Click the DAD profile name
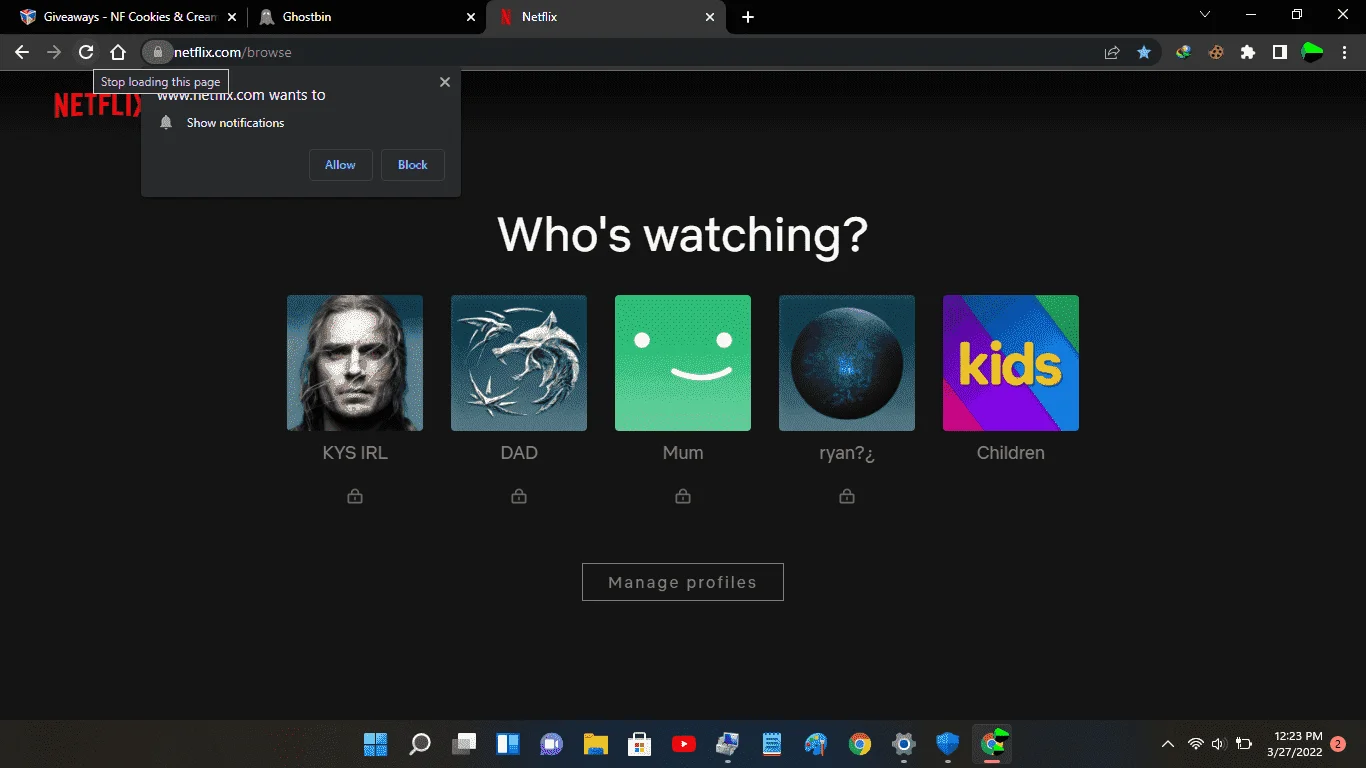The width and height of the screenshot is (1366, 768). (519, 453)
